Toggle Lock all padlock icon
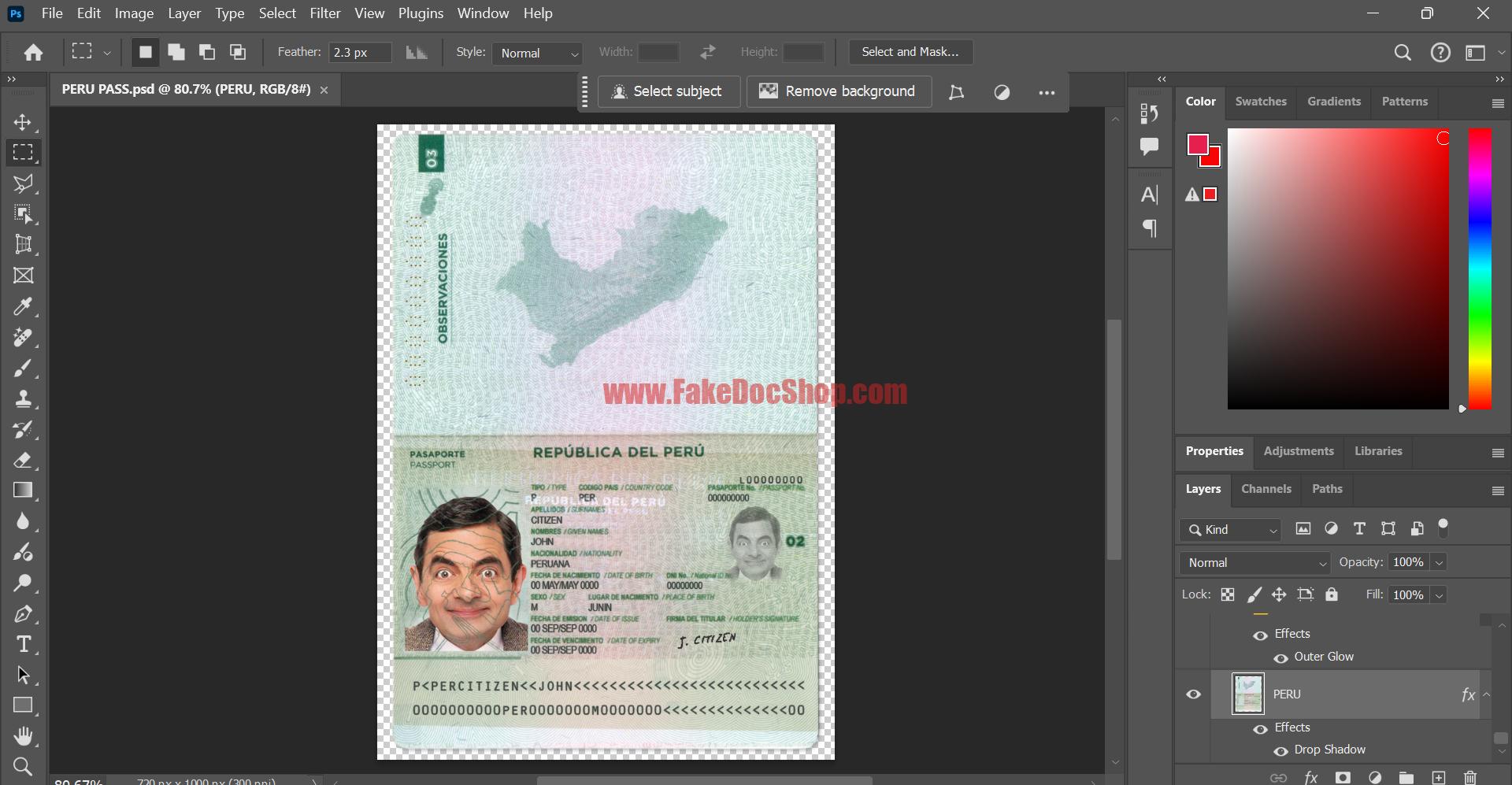Image resolution: width=1512 pixels, height=785 pixels. [1332, 595]
